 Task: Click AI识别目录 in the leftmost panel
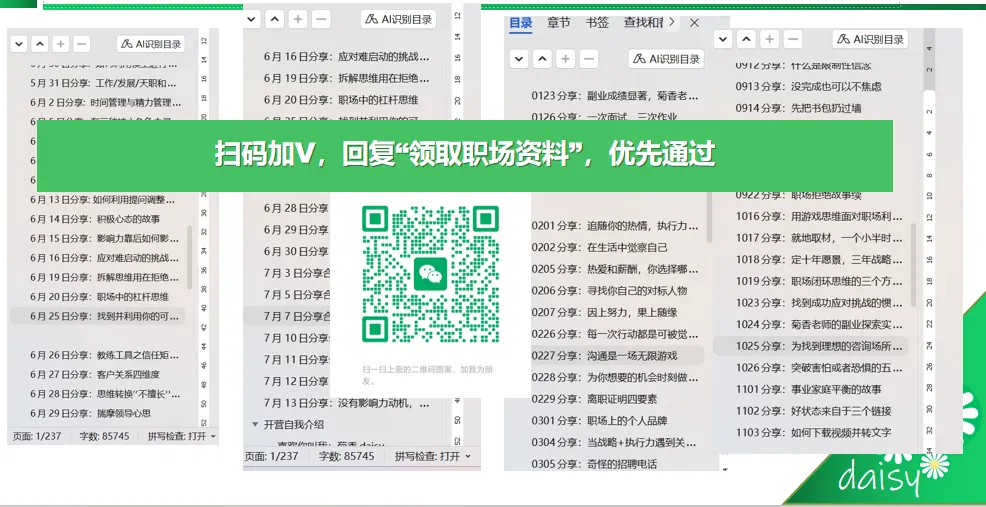click(x=151, y=44)
